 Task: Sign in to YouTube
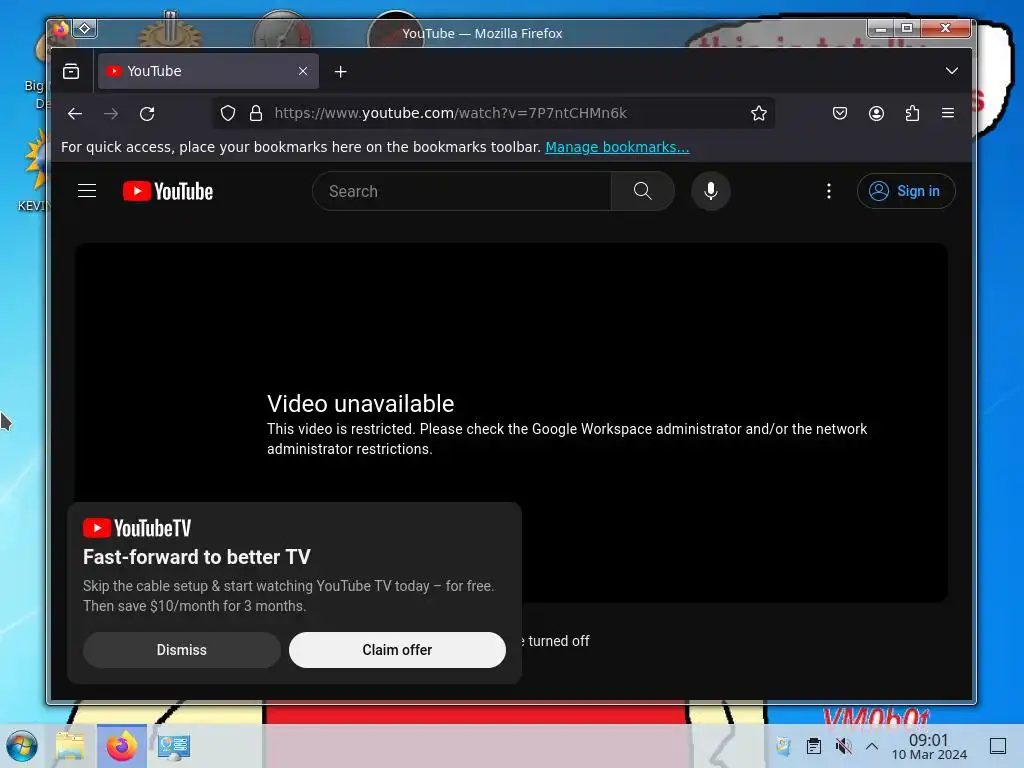(906, 191)
